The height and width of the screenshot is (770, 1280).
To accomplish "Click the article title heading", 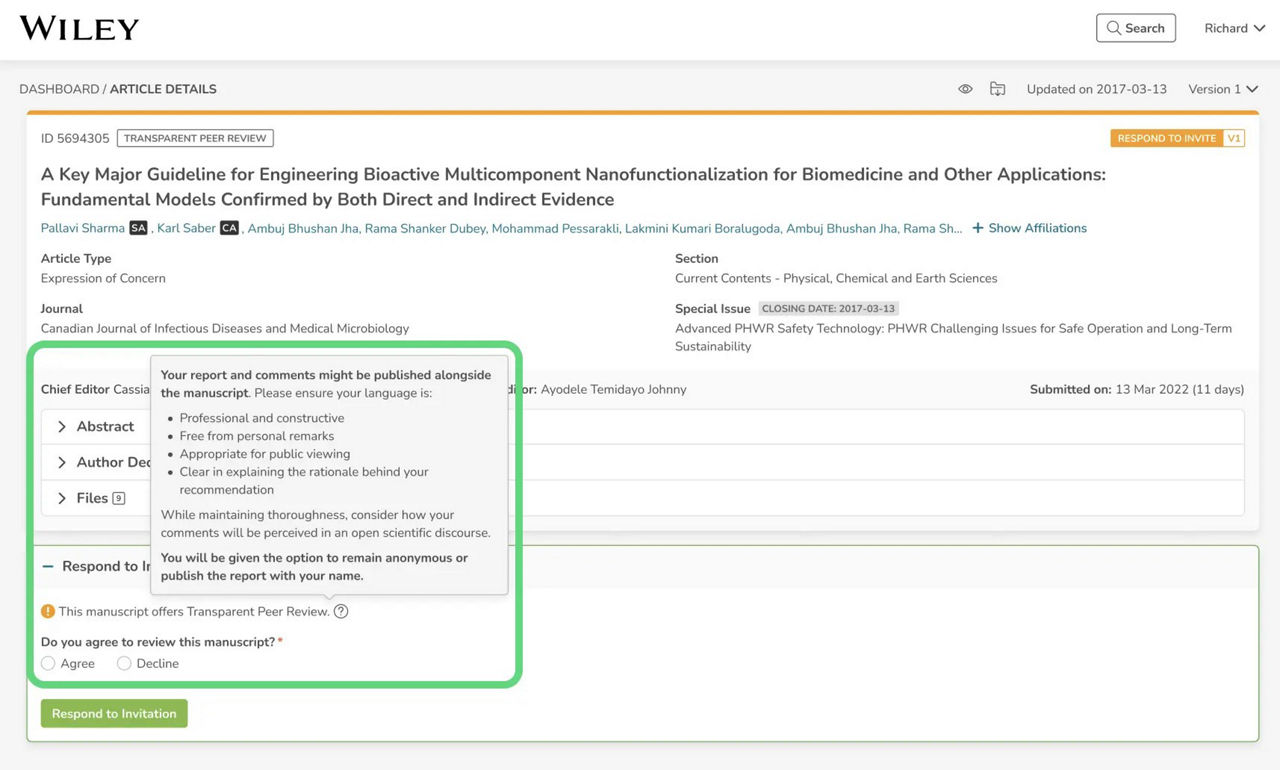I will 573,187.
